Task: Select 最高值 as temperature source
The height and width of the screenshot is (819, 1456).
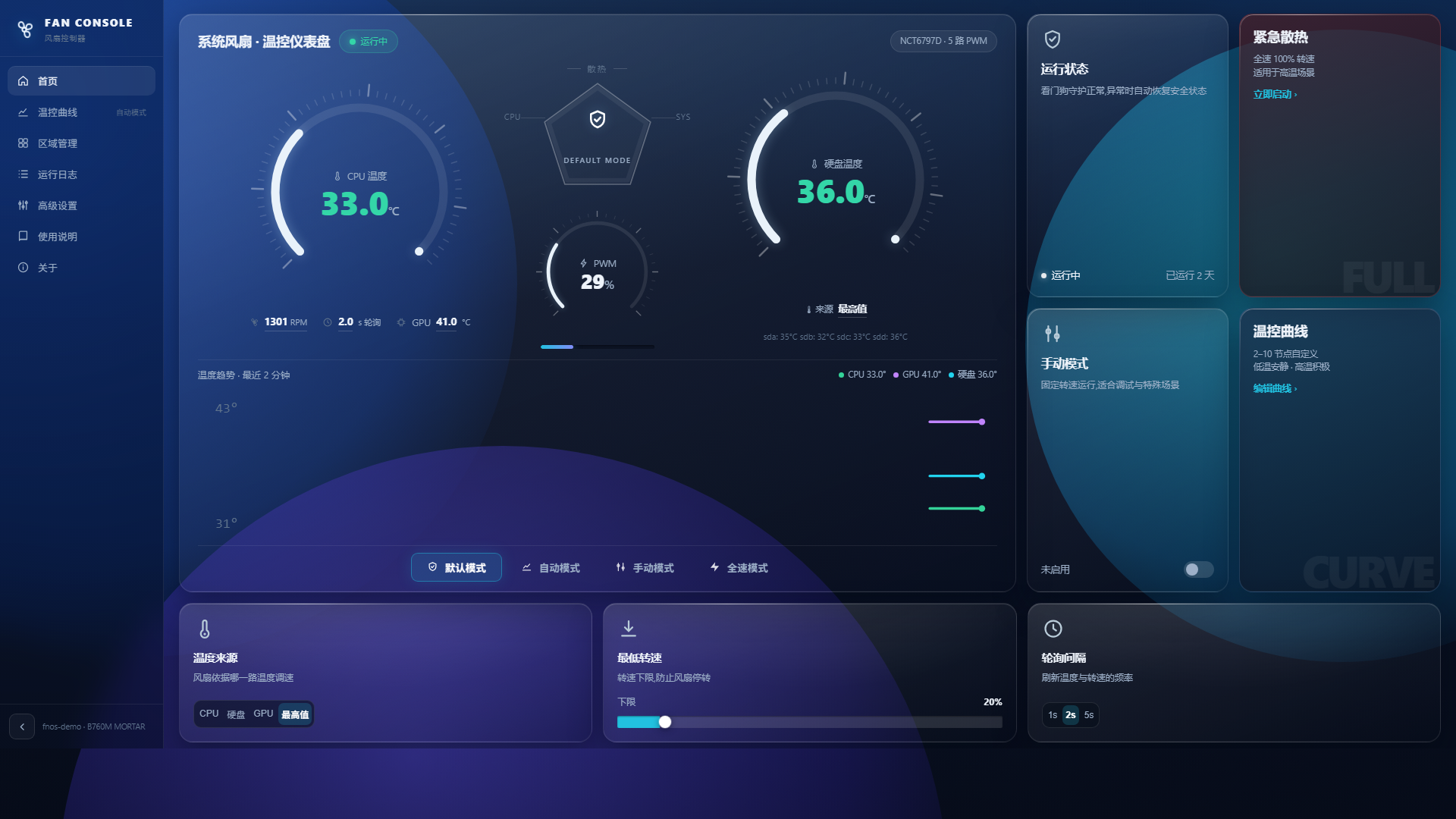Action: pyautogui.click(x=295, y=714)
